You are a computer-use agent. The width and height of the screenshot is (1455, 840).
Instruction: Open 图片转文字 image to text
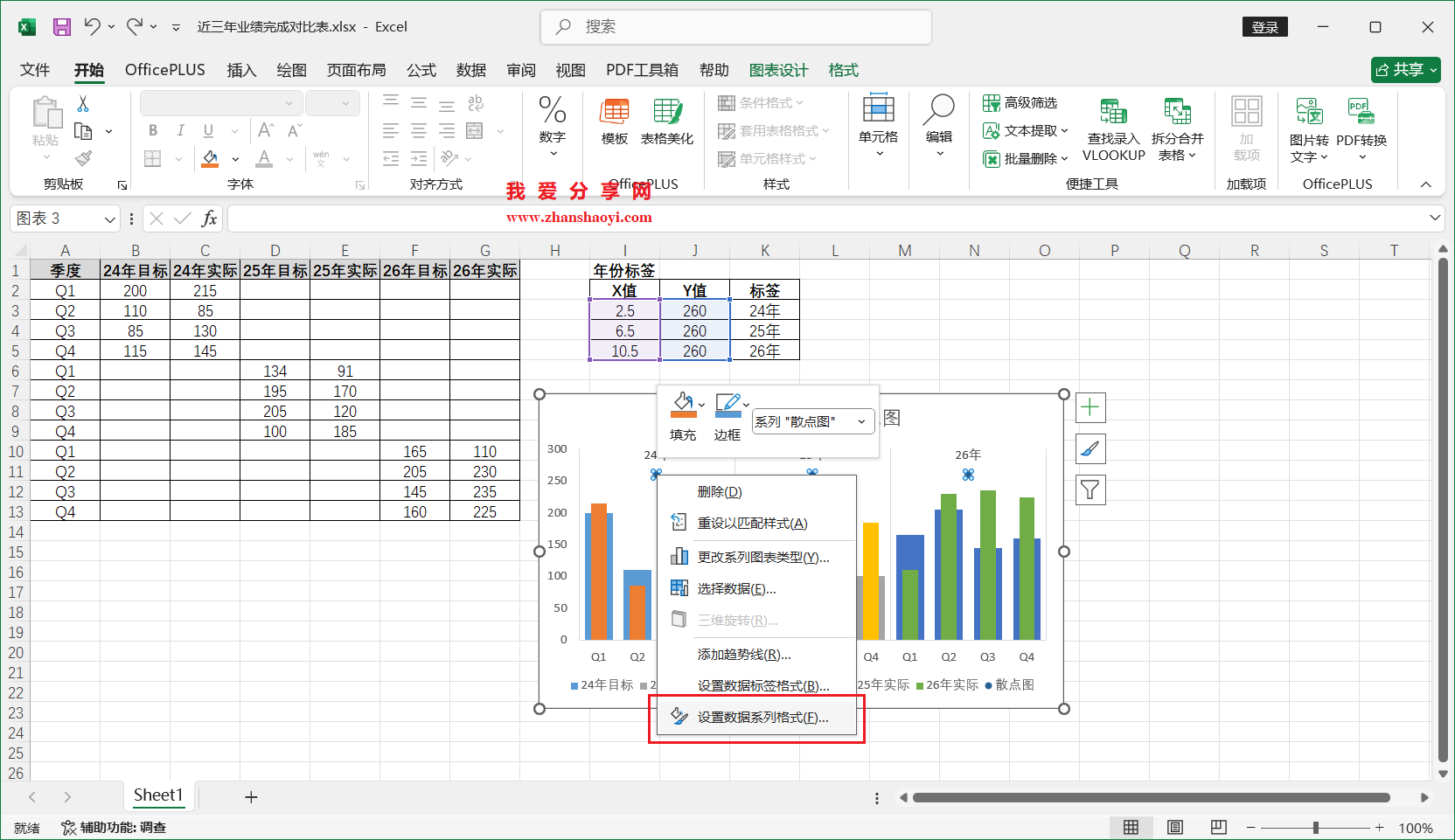tap(1309, 129)
